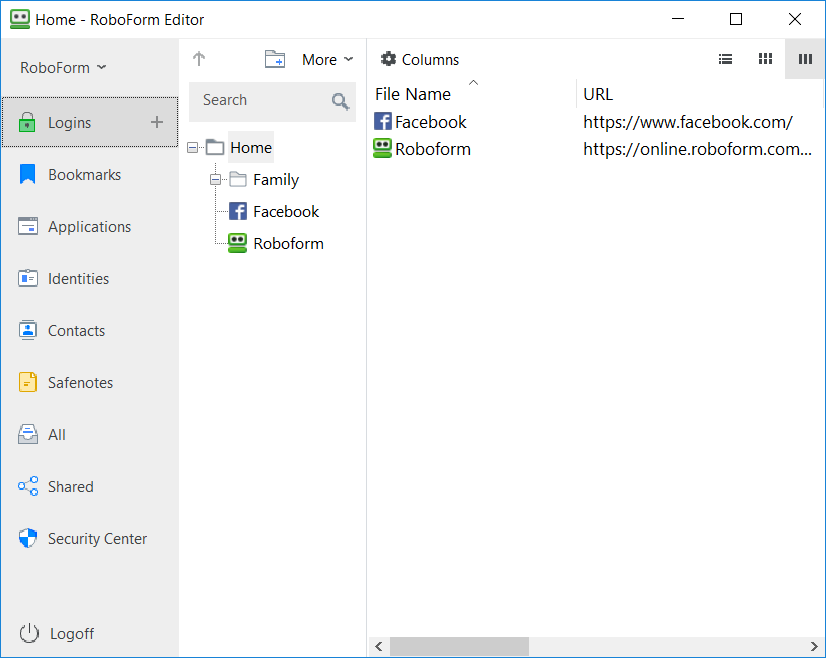Image resolution: width=826 pixels, height=658 pixels.
Task: Select Roboform in the folder tree
Action: (x=288, y=243)
